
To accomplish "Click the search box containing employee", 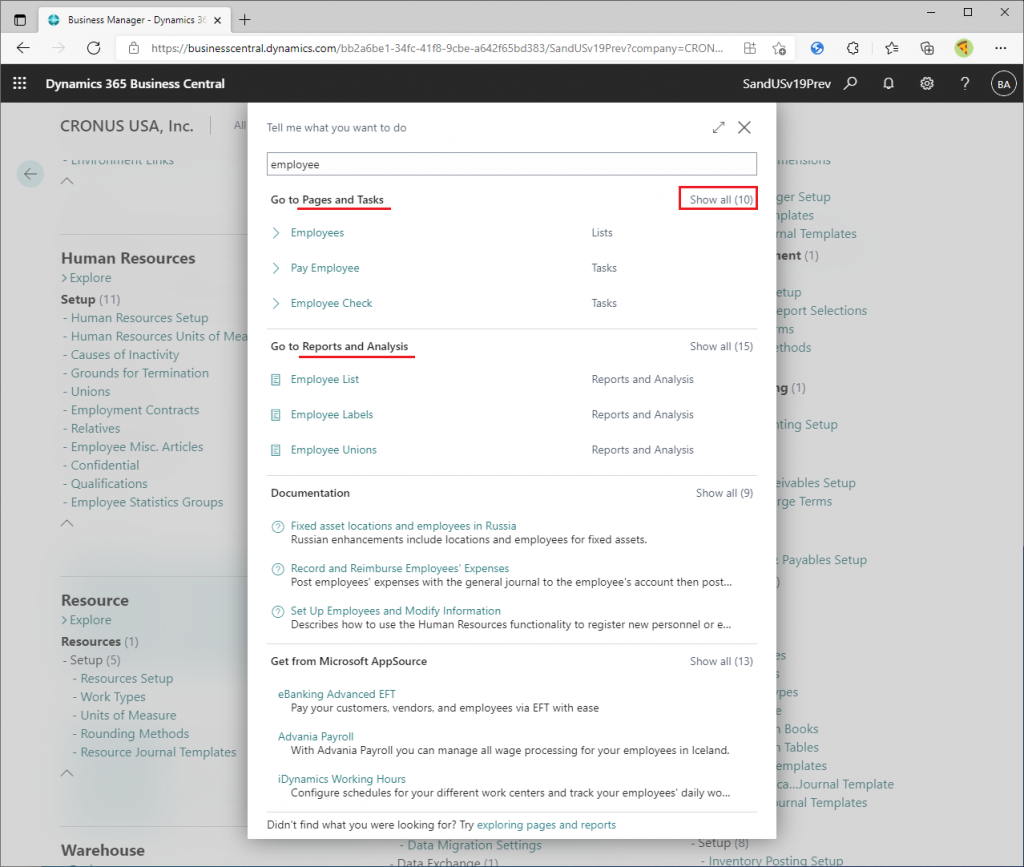I will point(512,164).
